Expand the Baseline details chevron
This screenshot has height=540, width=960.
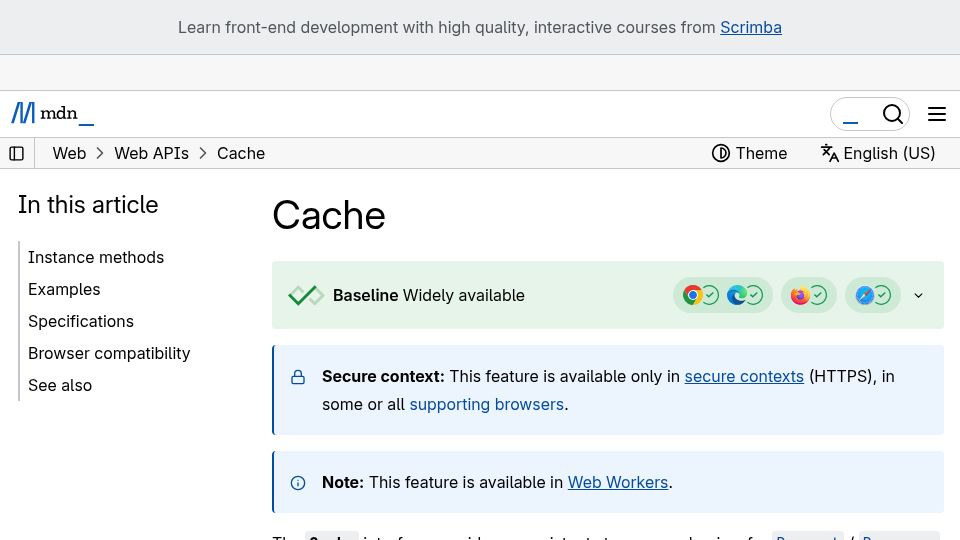918,295
